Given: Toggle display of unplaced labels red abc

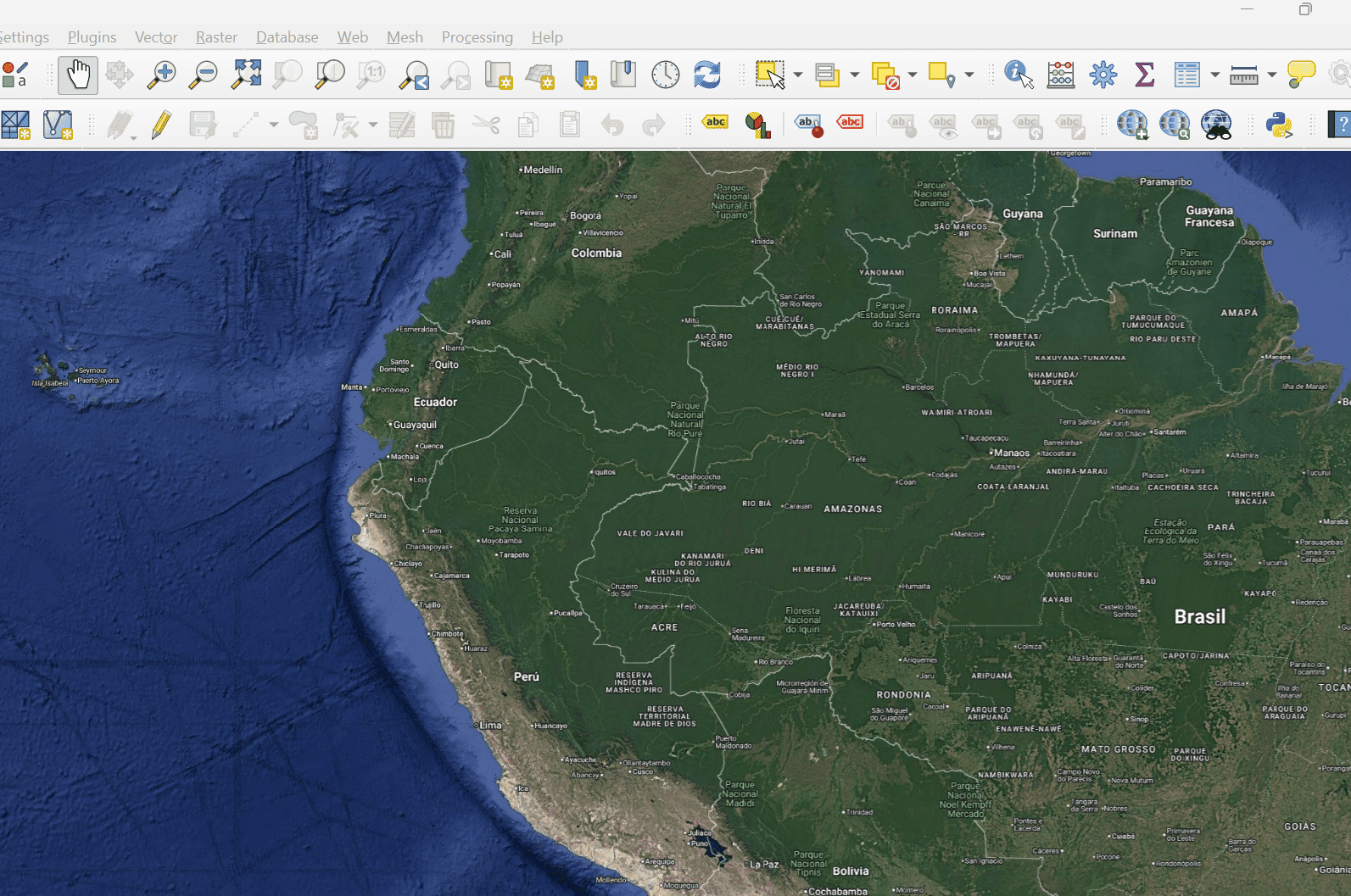Looking at the screenshot, I should click(x=850, y=124).
